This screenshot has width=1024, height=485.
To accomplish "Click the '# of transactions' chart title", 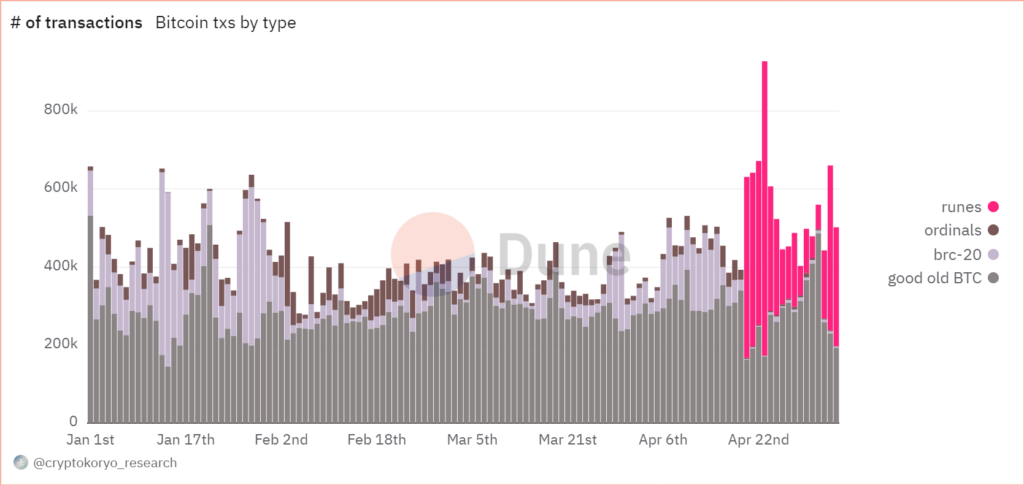I will pyautogui.click(x=77, y=23).
